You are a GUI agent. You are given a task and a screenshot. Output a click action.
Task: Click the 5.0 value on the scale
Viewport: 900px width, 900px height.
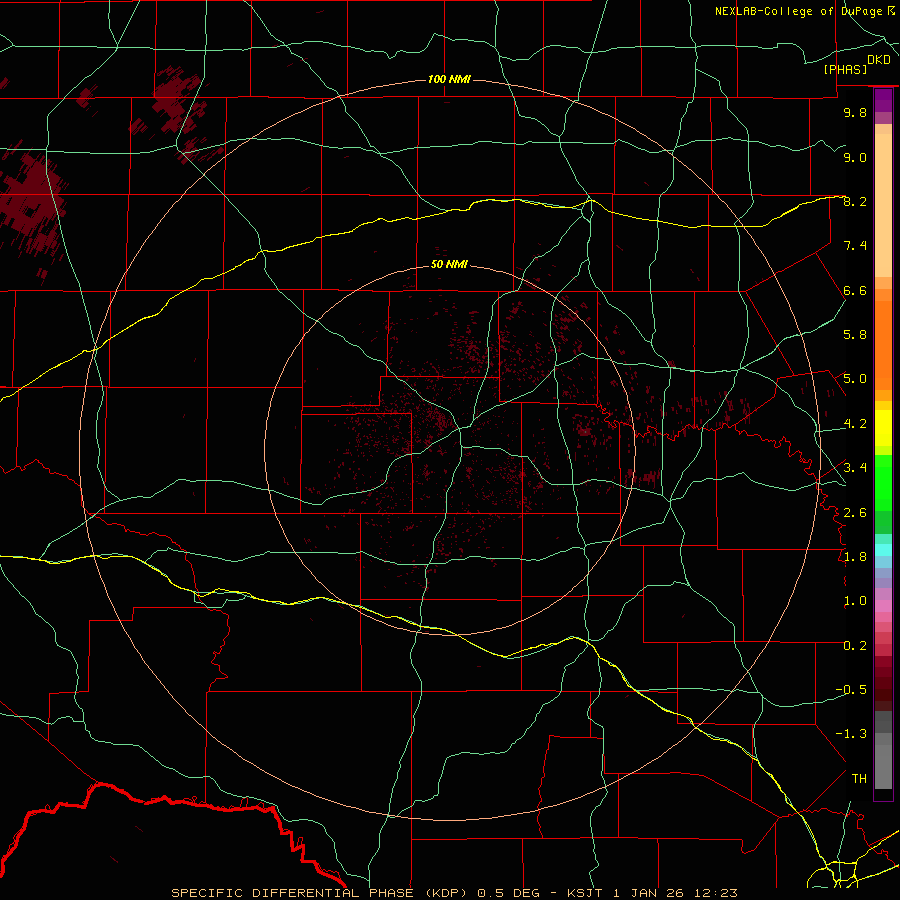(x=855, y=379)
